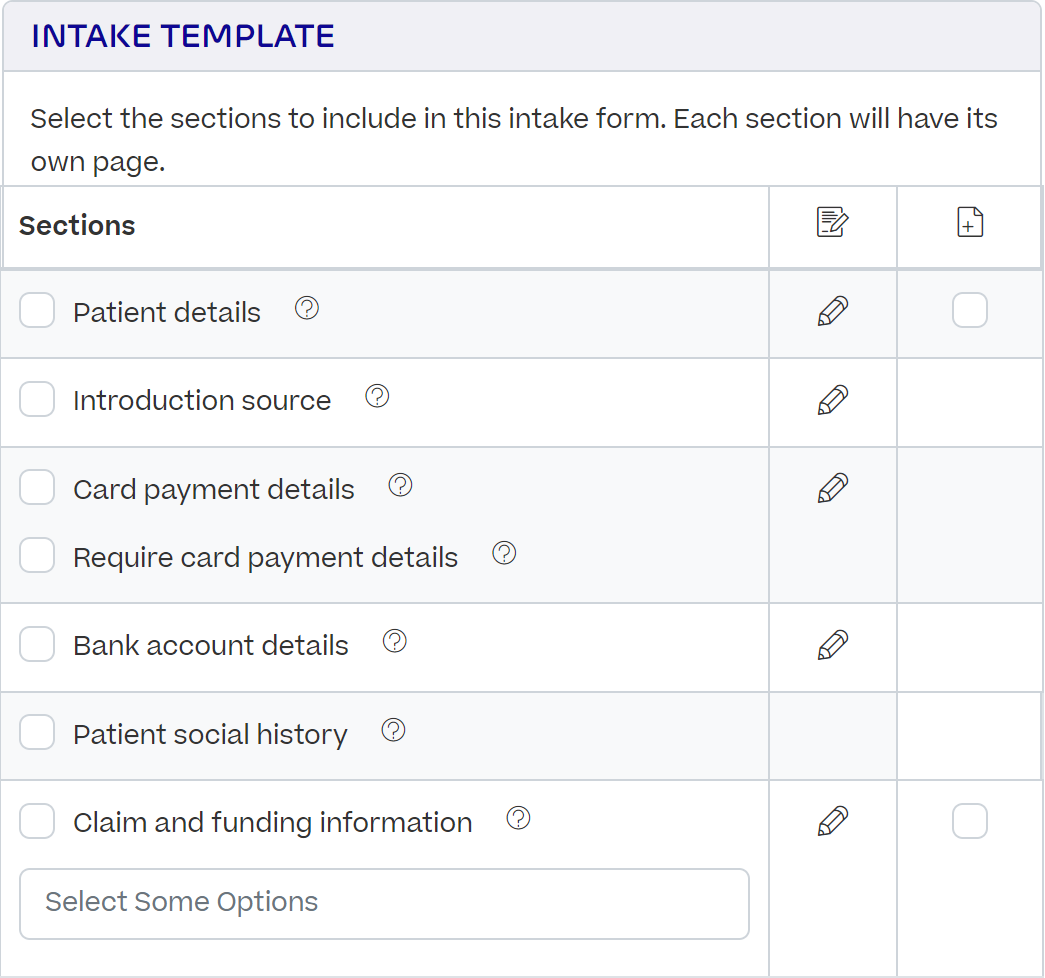Click the edit pencil for Patient details
Viewport: 1045px width, 978px height.
(832, 310)
